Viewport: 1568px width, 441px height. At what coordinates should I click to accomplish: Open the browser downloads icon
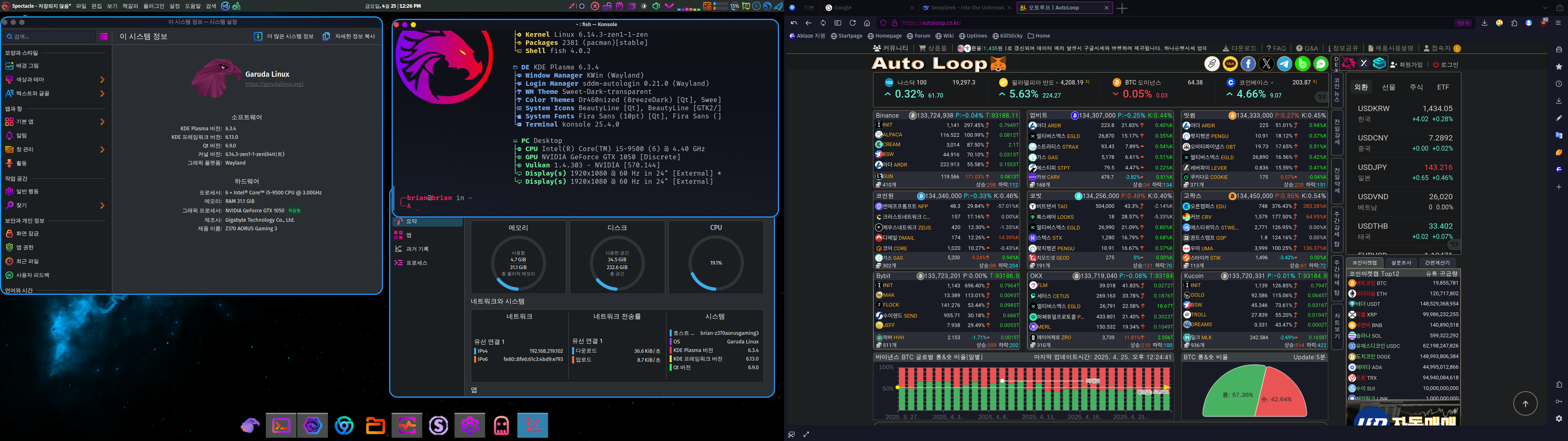click(1484, 23)
